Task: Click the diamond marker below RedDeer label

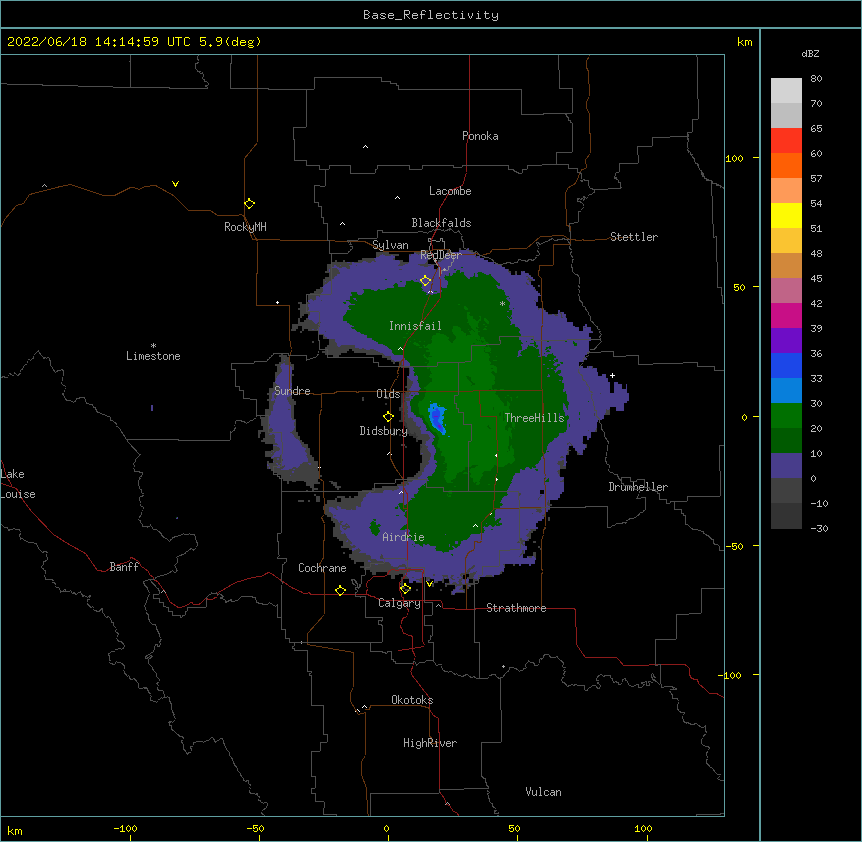Action: point(425,281)
